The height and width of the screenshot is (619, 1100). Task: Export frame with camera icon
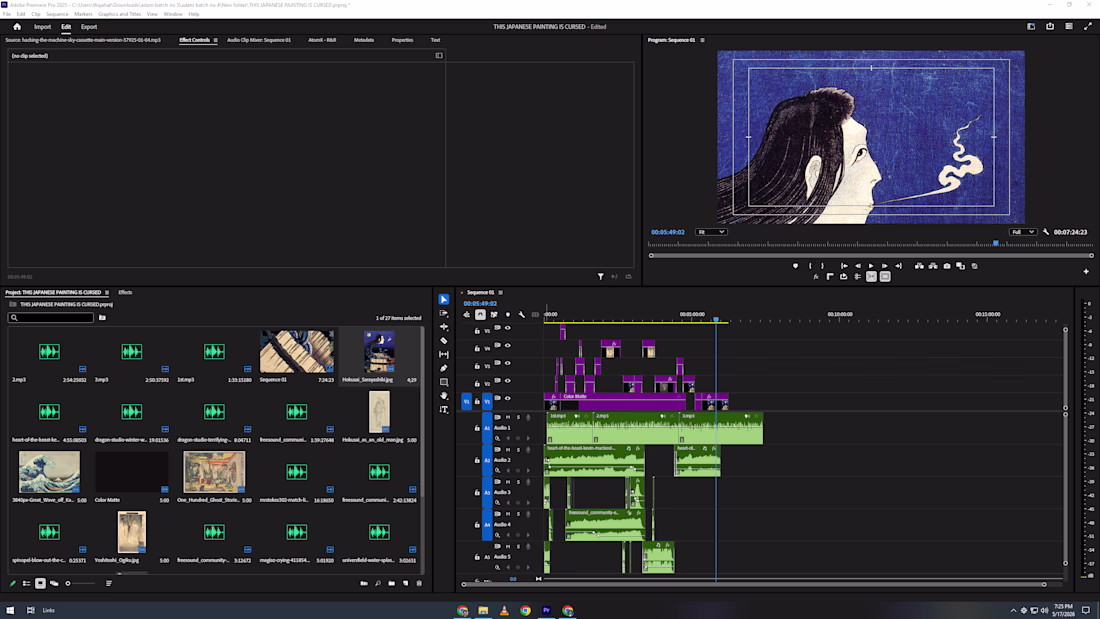pos(946,266)
